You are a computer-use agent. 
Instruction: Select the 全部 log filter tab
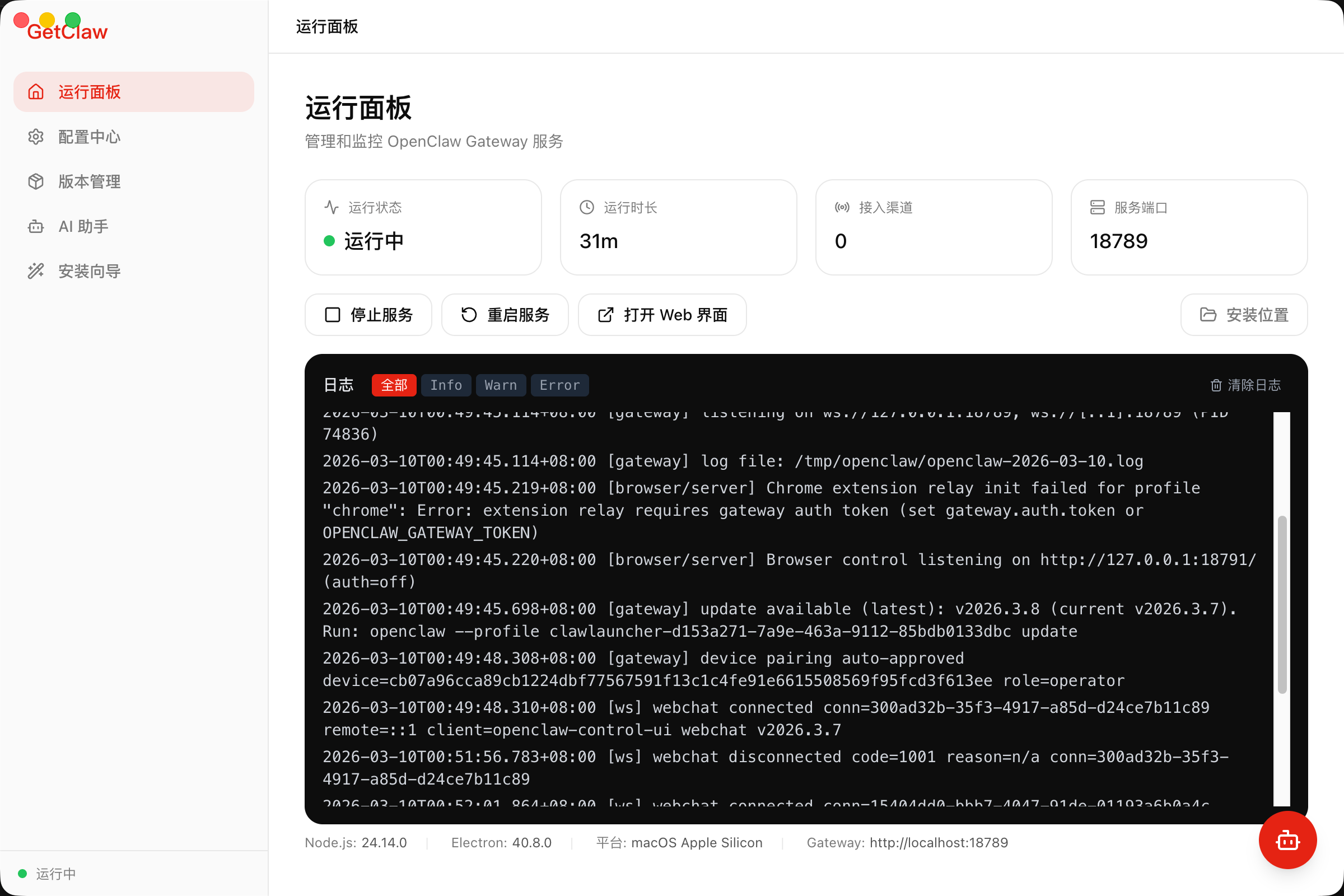click(394, 386)
